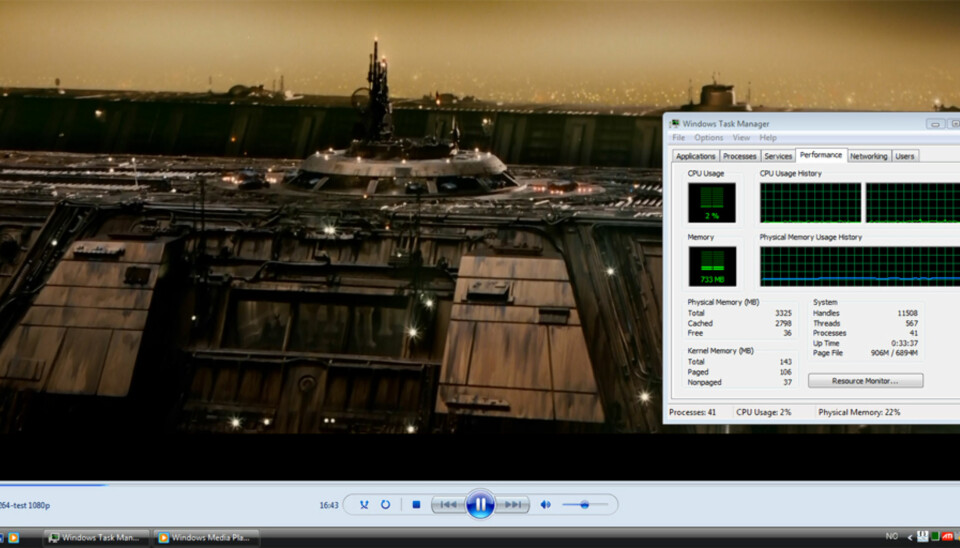This screenshot has height=548, width=960.
Task: Click the seek bar progress track
Action: pos(480,485)
